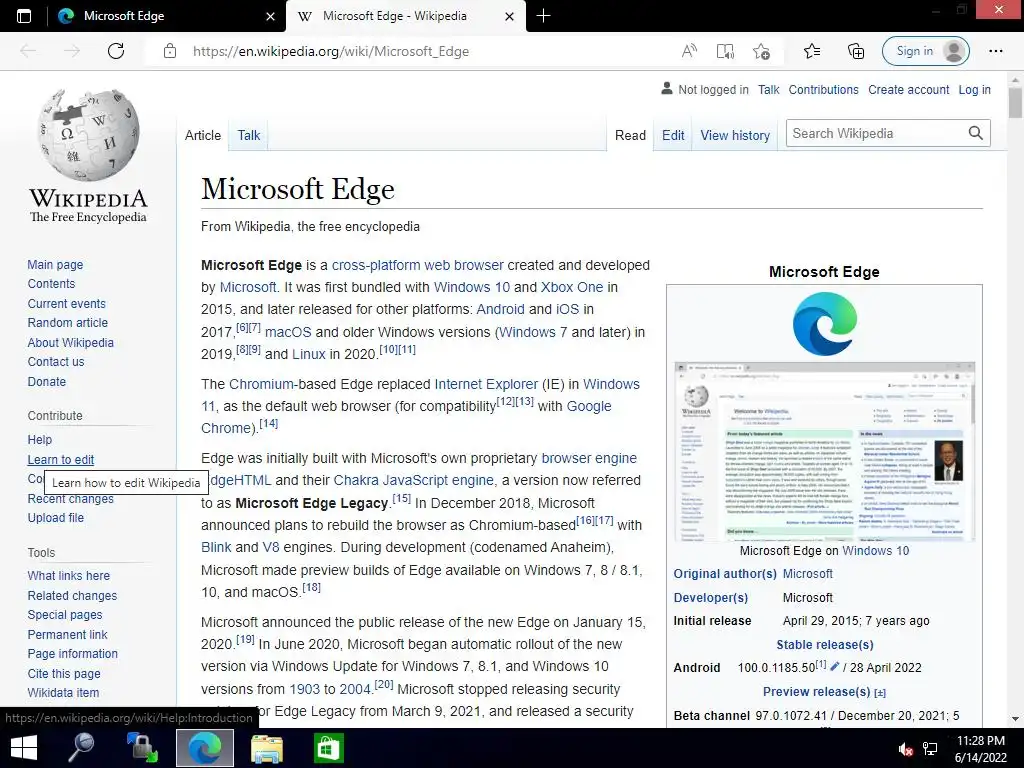Screen dimensions: 1024x768
Task: Open the File Explorer taskbar icon
Action: coord(266,748)
